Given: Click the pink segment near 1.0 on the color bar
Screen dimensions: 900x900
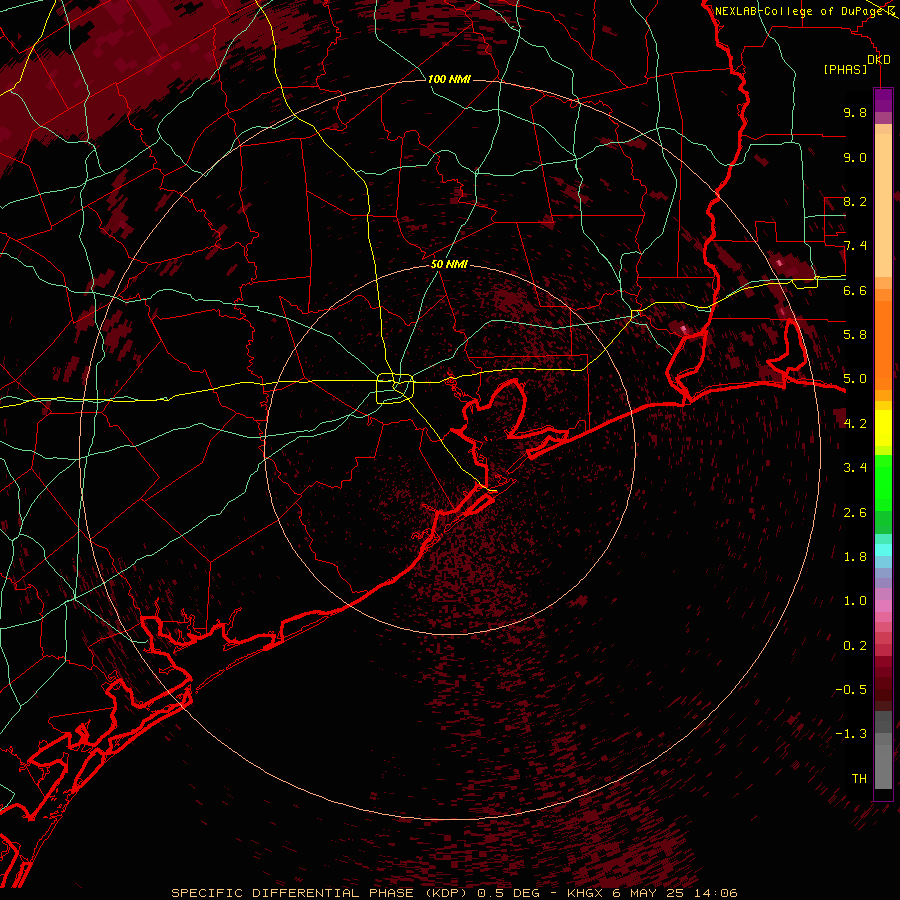Looking at the screenshot, I should click(883, 606).
